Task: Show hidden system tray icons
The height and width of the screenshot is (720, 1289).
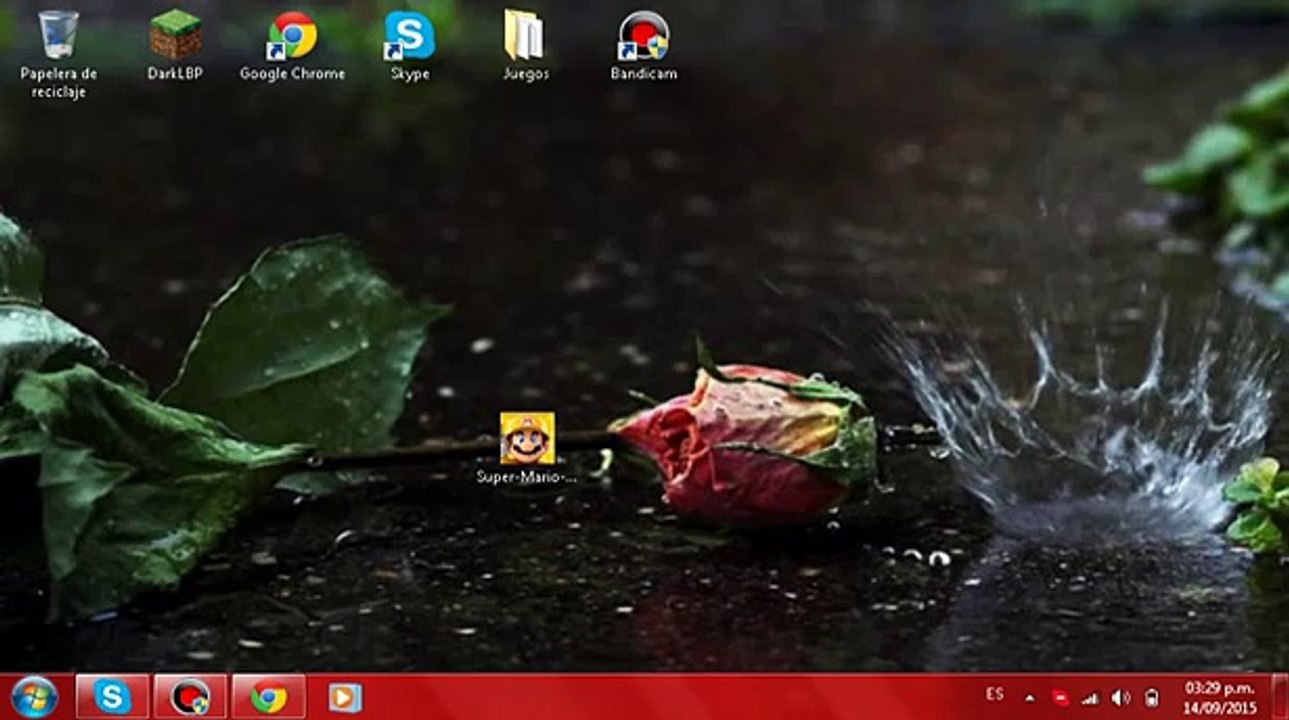Action: pyautogui.click(x=1030, y=697)
